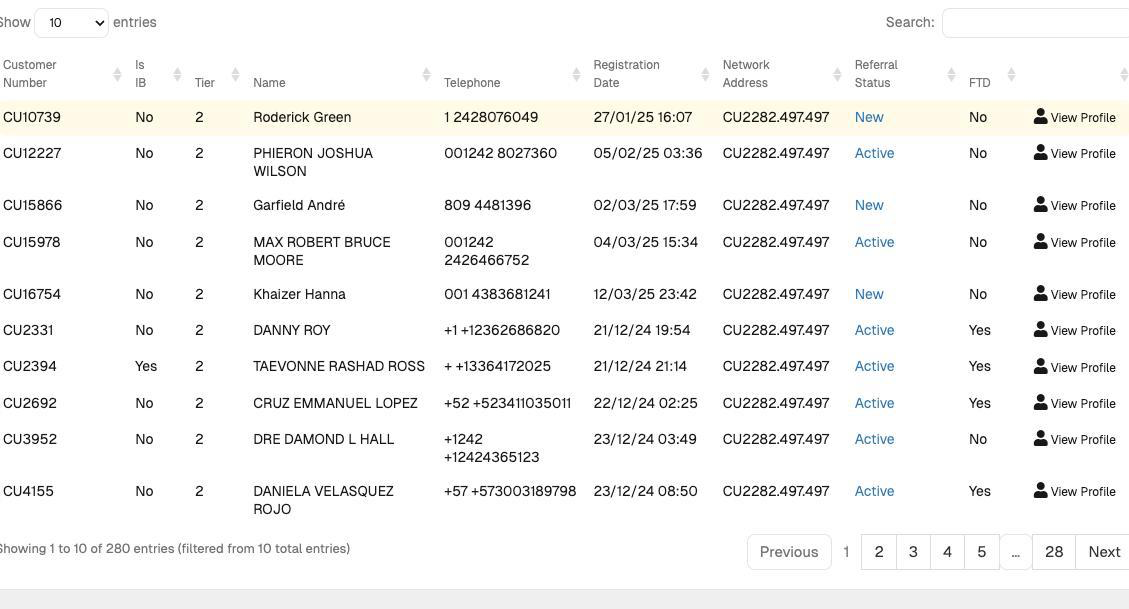This screenshot has width=1129, height=609.
Task: Select customer number CU3952
Action: [x=30, y=439]
